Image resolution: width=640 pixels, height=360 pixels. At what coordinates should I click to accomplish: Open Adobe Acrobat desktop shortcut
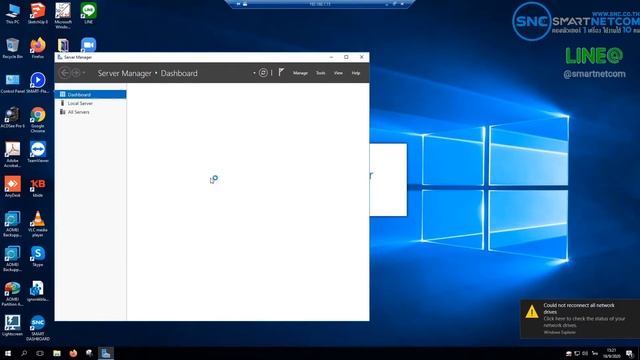click(x=12, y=154)
